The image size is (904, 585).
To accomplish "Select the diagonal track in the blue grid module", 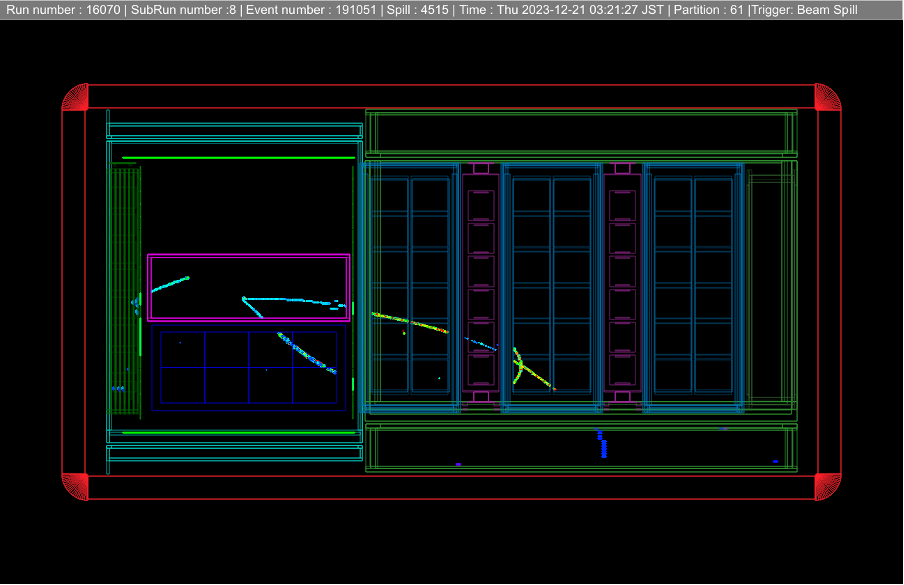I will [x=307, y=353].
